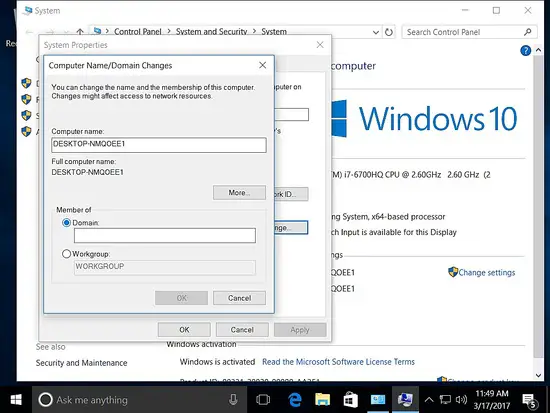Launch Microsoft Edge from taskbar

pyautogui.click(x=295, y=400)
